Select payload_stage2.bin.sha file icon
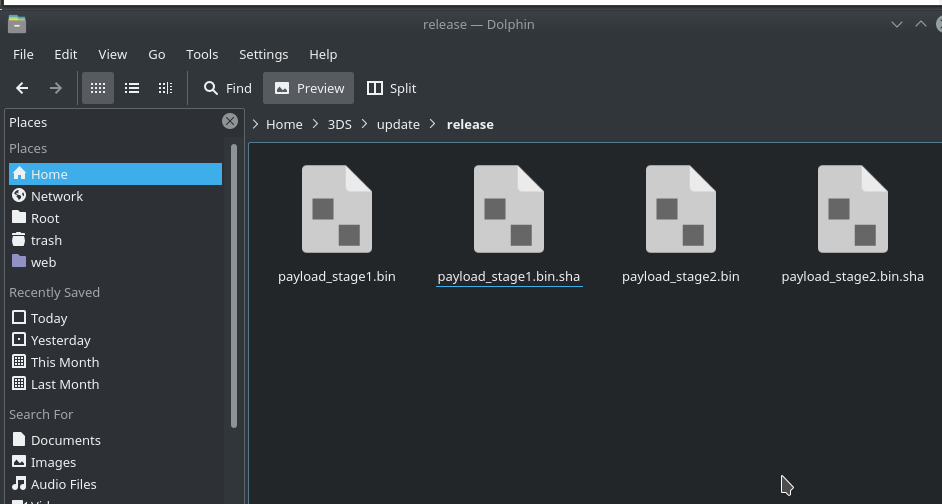 tap(852, 209)
